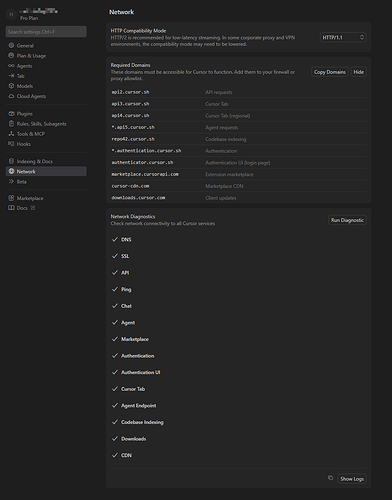
Task: Click the Codebase indexing domain description
Action: point(226,139)
